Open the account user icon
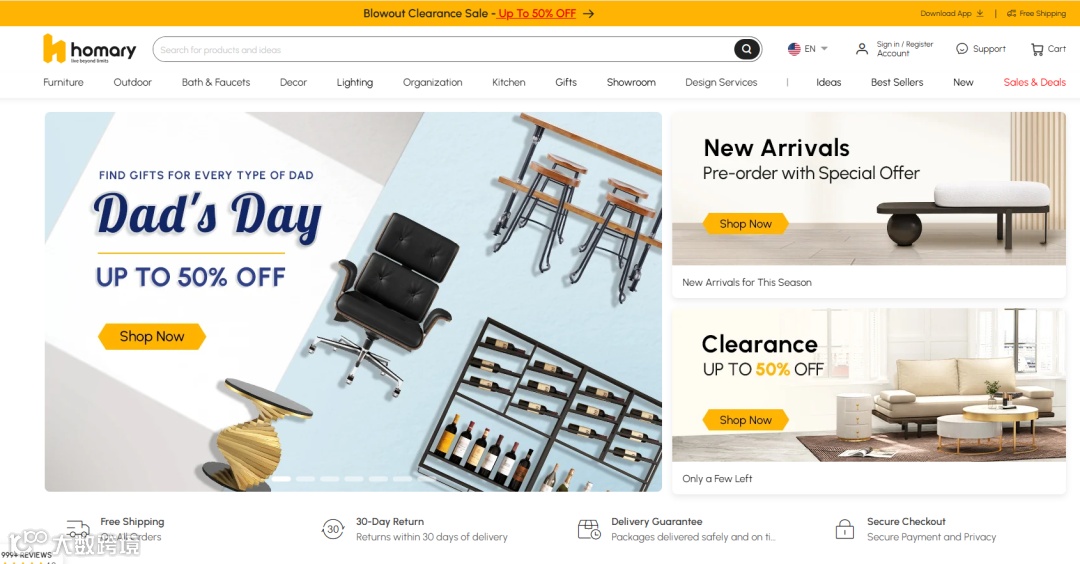 point(862,49)
